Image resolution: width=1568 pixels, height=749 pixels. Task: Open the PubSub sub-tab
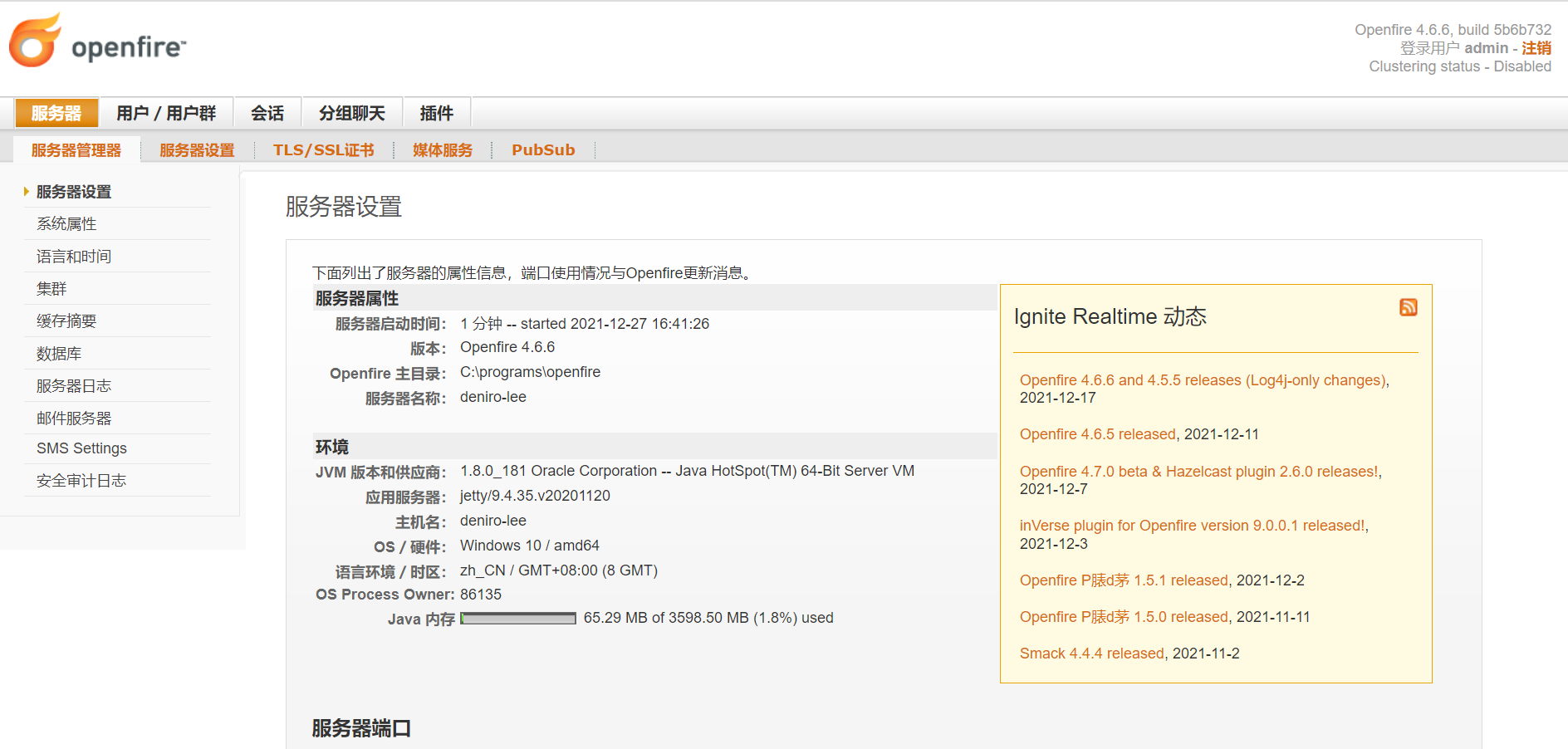pyautogui.click(x=543, y=150)
